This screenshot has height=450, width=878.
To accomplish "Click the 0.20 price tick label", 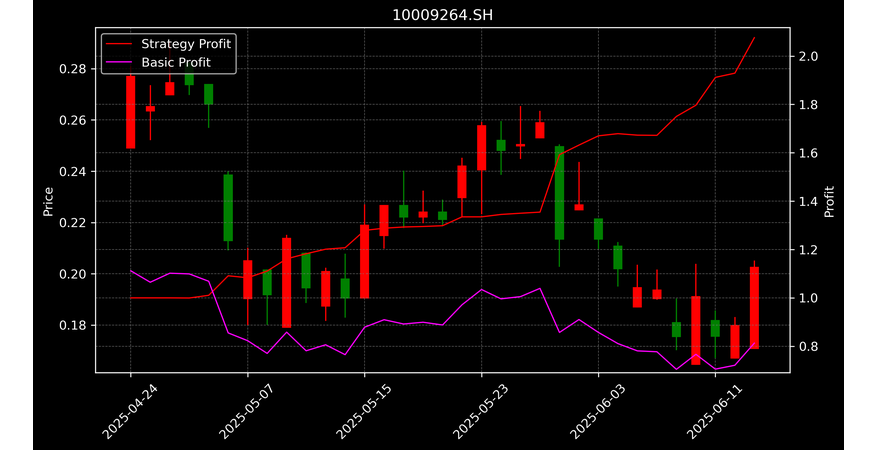I will [x=72, y=274].
